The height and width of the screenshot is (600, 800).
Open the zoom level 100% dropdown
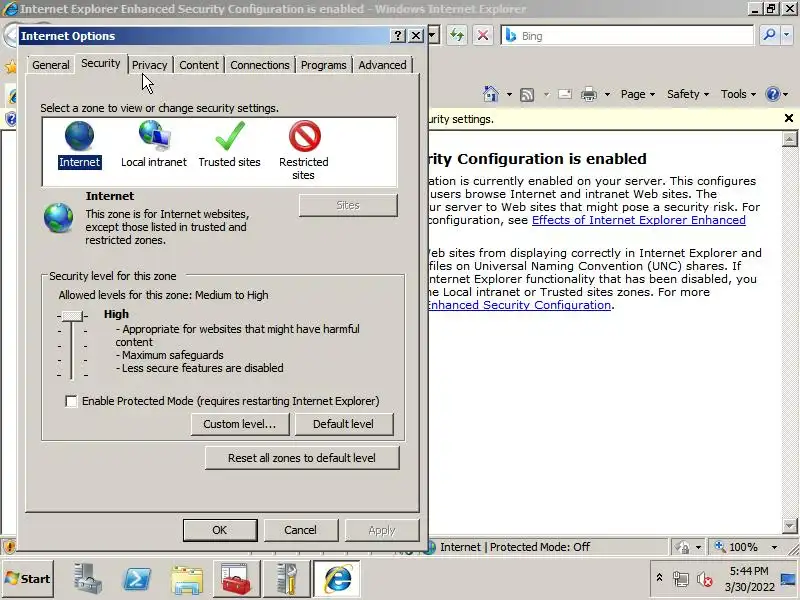774,547
